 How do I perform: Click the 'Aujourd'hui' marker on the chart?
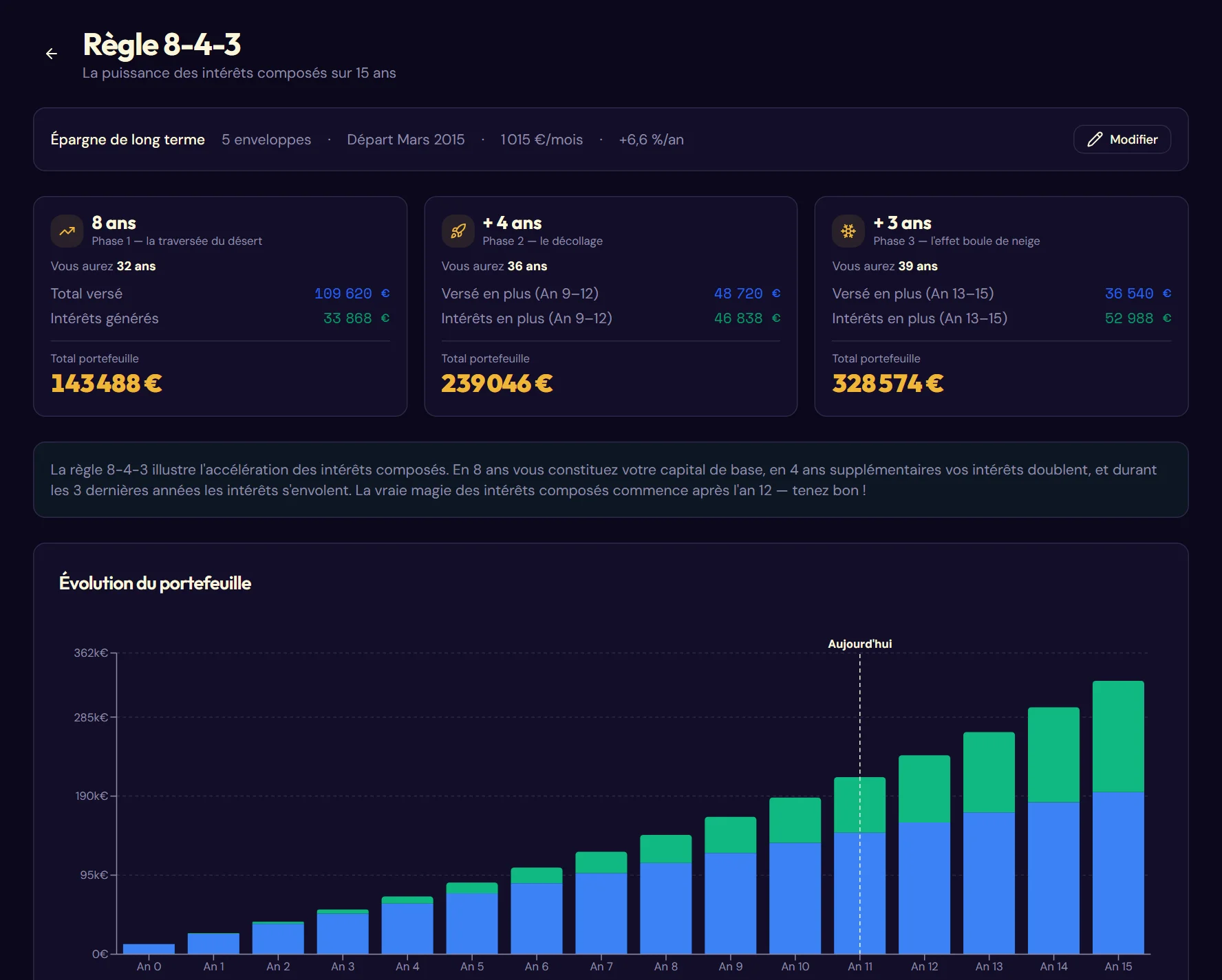[x=859, y=644]
